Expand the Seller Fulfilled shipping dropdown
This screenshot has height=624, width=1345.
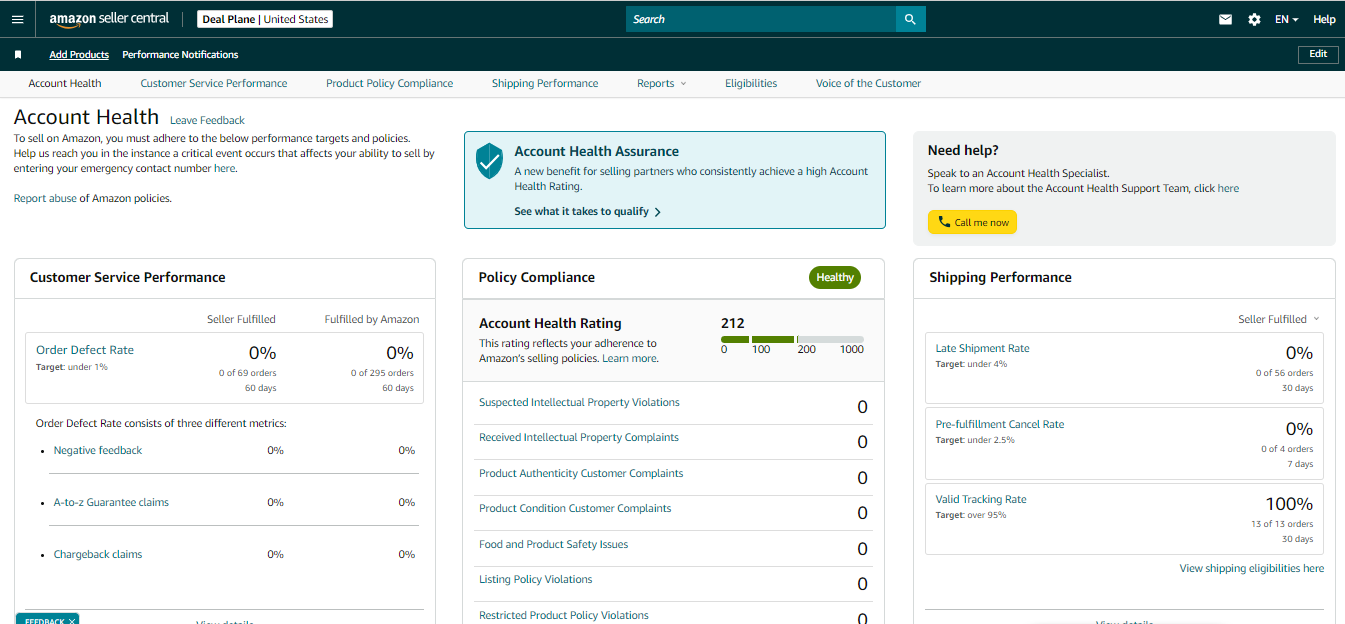coord(1279,319)
